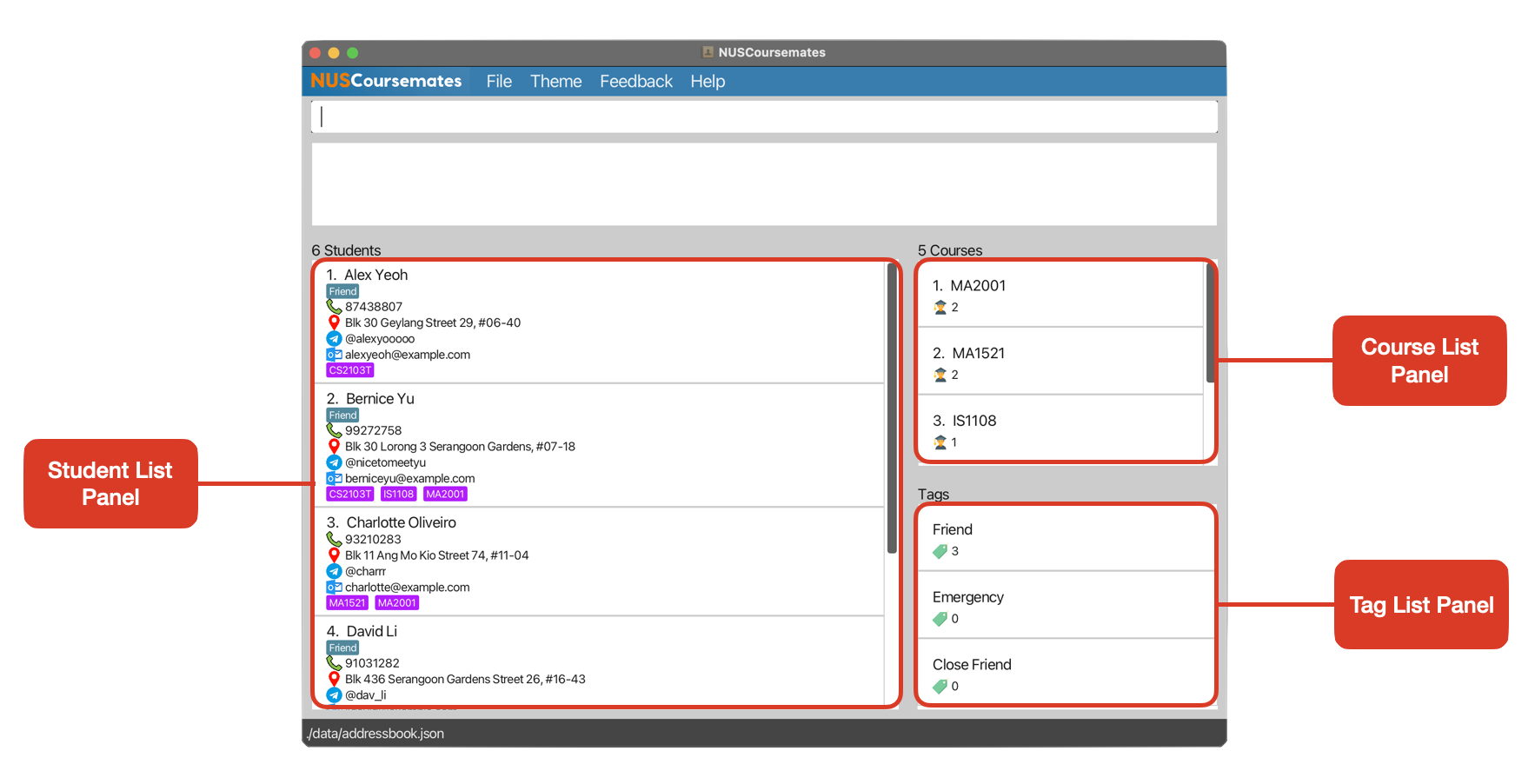
Task: Click MA1521 course student count icon
Action: (940, 375)
